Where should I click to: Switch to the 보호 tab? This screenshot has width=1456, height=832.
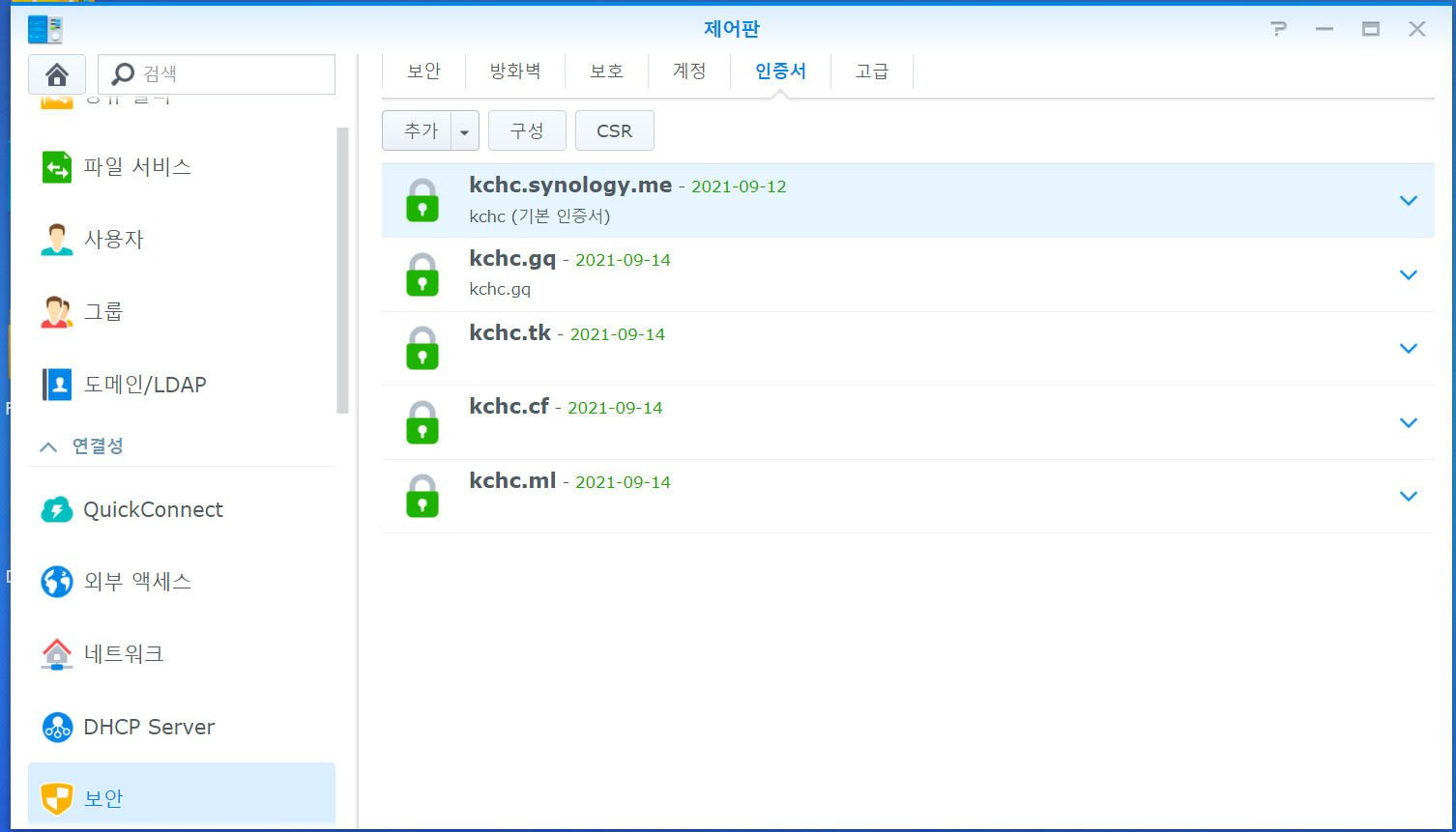[606, 72]
